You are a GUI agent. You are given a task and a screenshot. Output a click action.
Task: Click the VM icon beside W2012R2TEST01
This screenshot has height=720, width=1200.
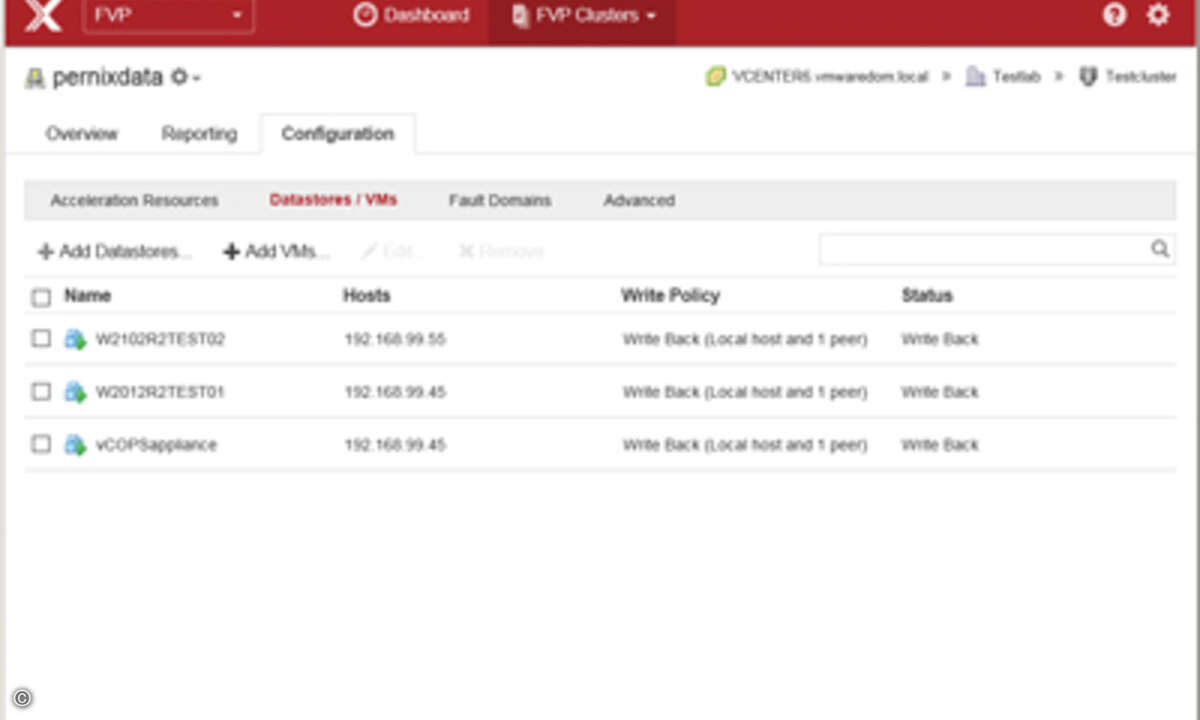(x=75, y=392)
